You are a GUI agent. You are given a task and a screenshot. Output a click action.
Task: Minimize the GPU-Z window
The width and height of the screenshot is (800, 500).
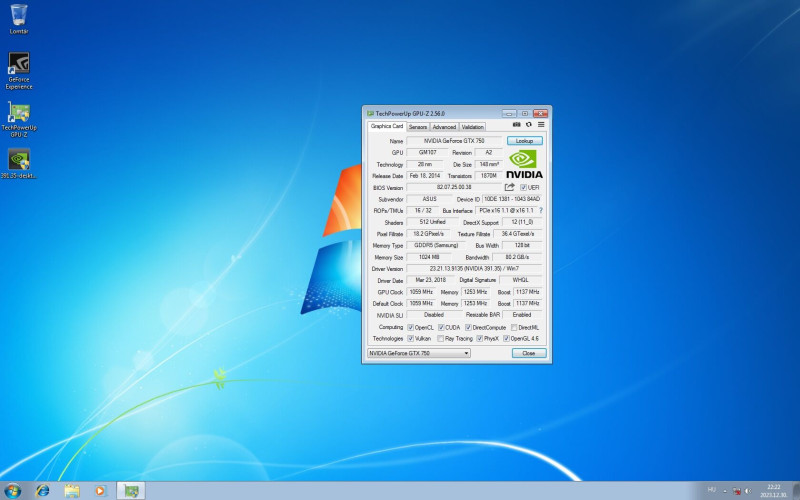pyautogui.click(x=509, y=113)
